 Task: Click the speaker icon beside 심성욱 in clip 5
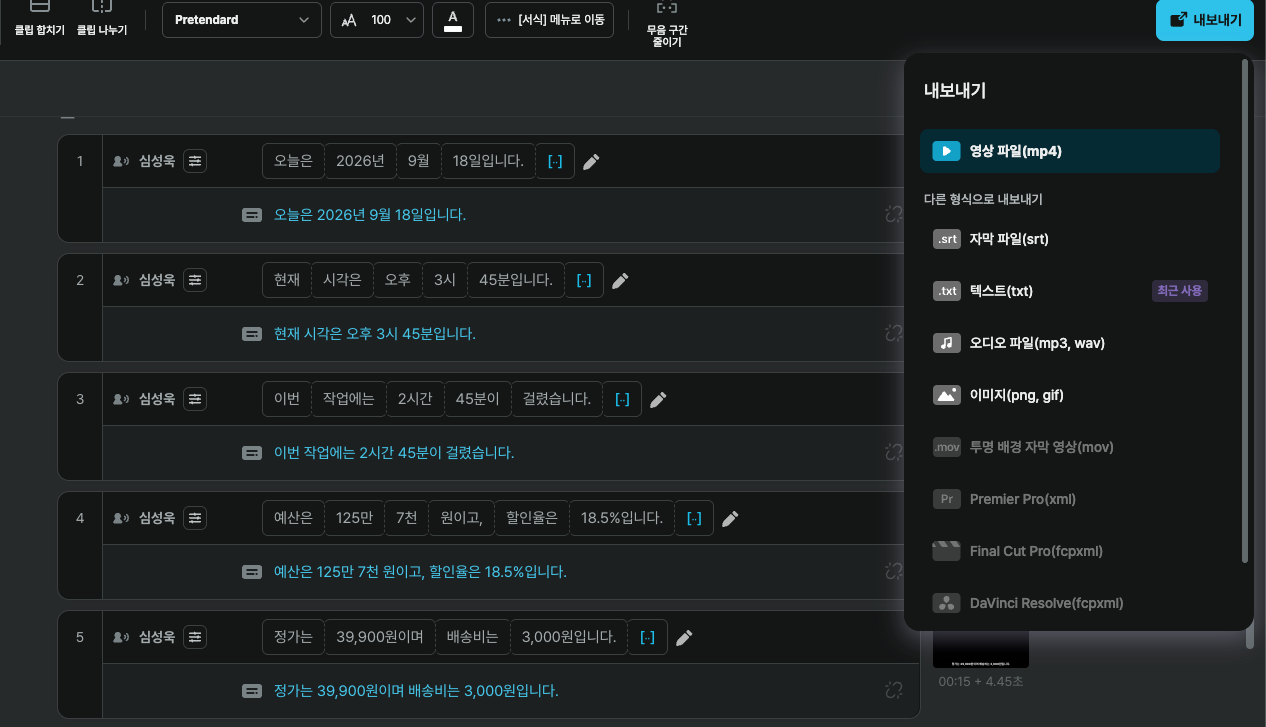tap(121, 637)
